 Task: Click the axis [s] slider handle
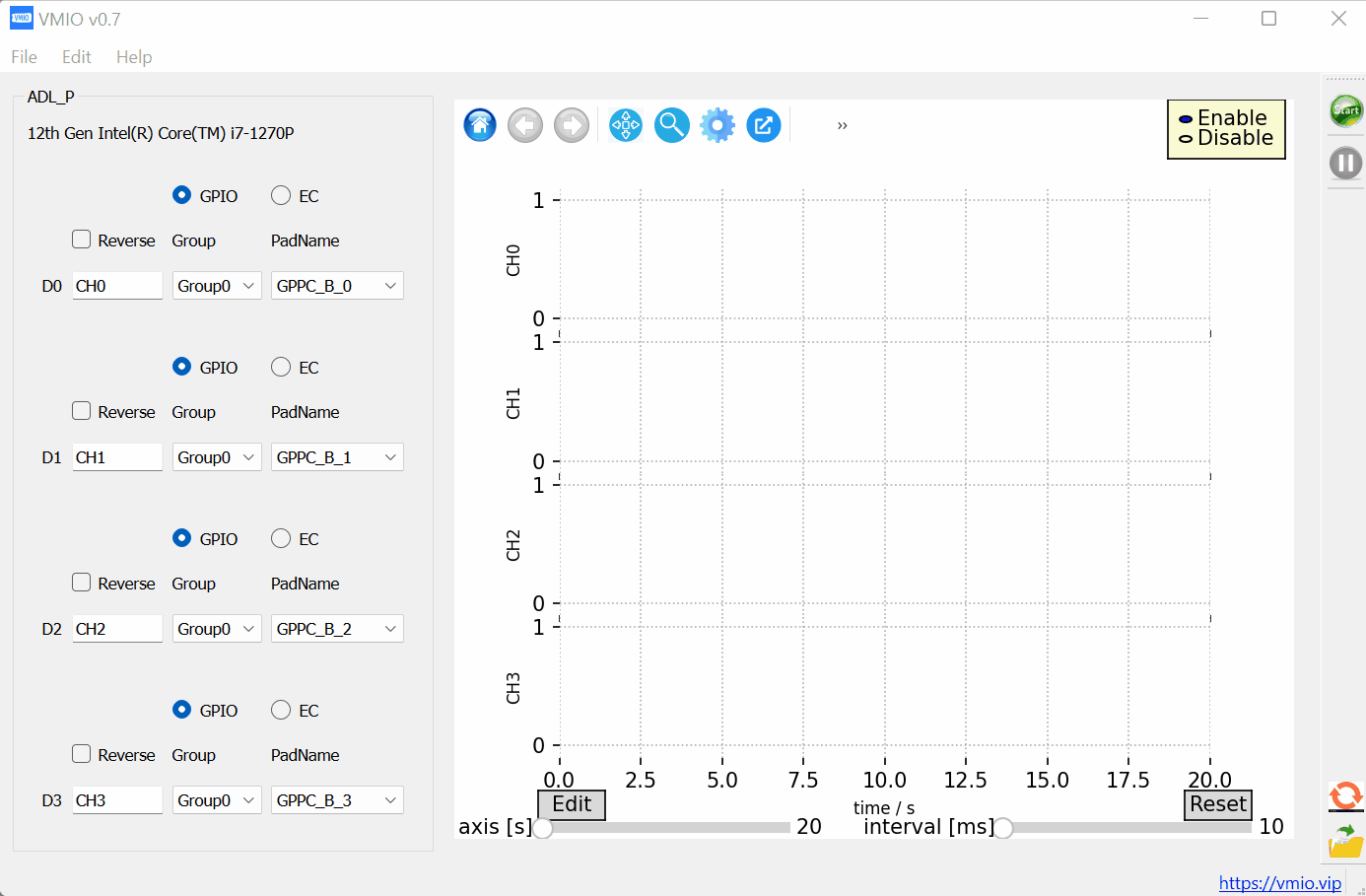pyautogui.click(x=542, y=828)
